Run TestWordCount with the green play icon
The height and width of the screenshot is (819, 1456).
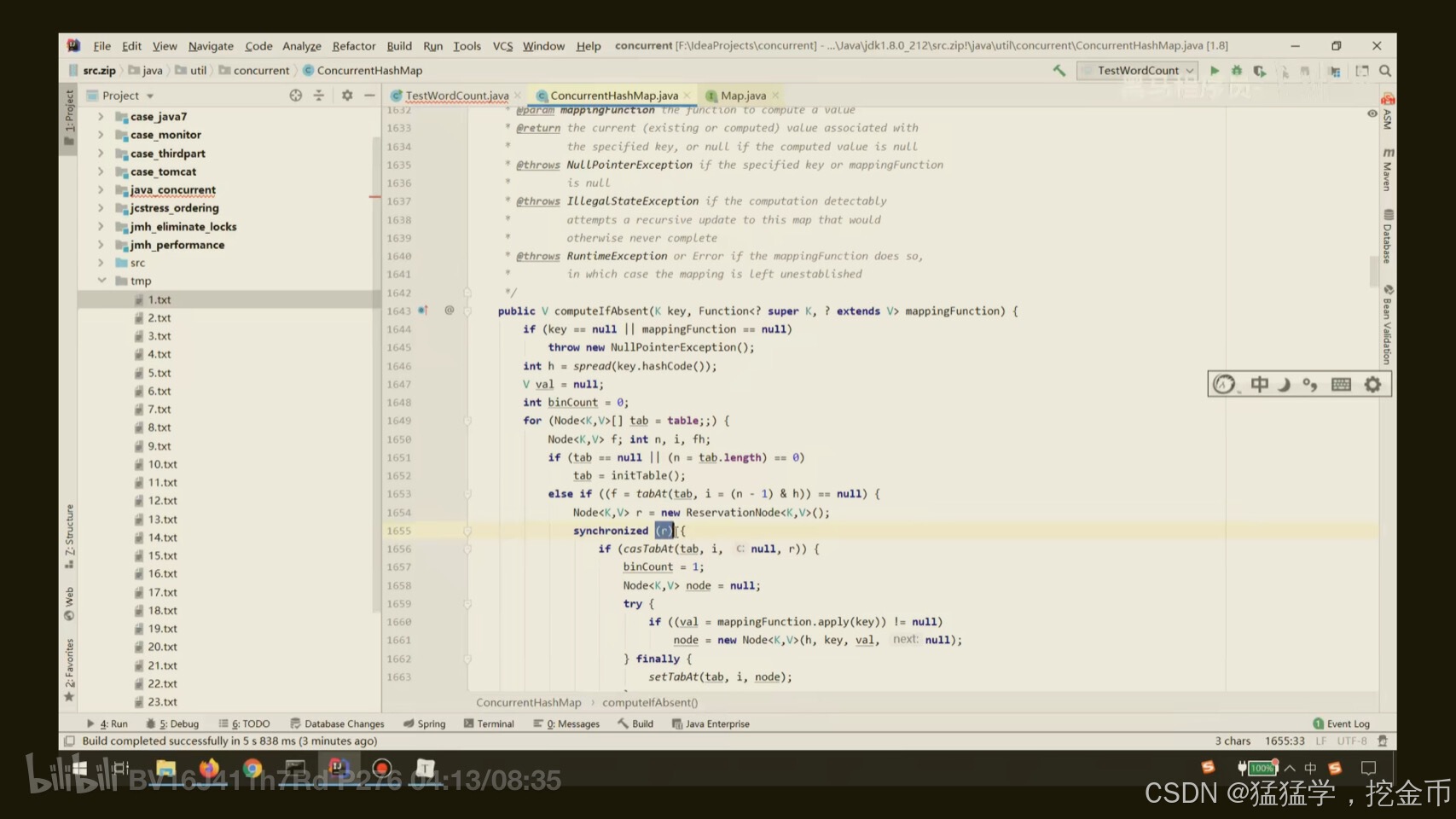[1215, 71]
